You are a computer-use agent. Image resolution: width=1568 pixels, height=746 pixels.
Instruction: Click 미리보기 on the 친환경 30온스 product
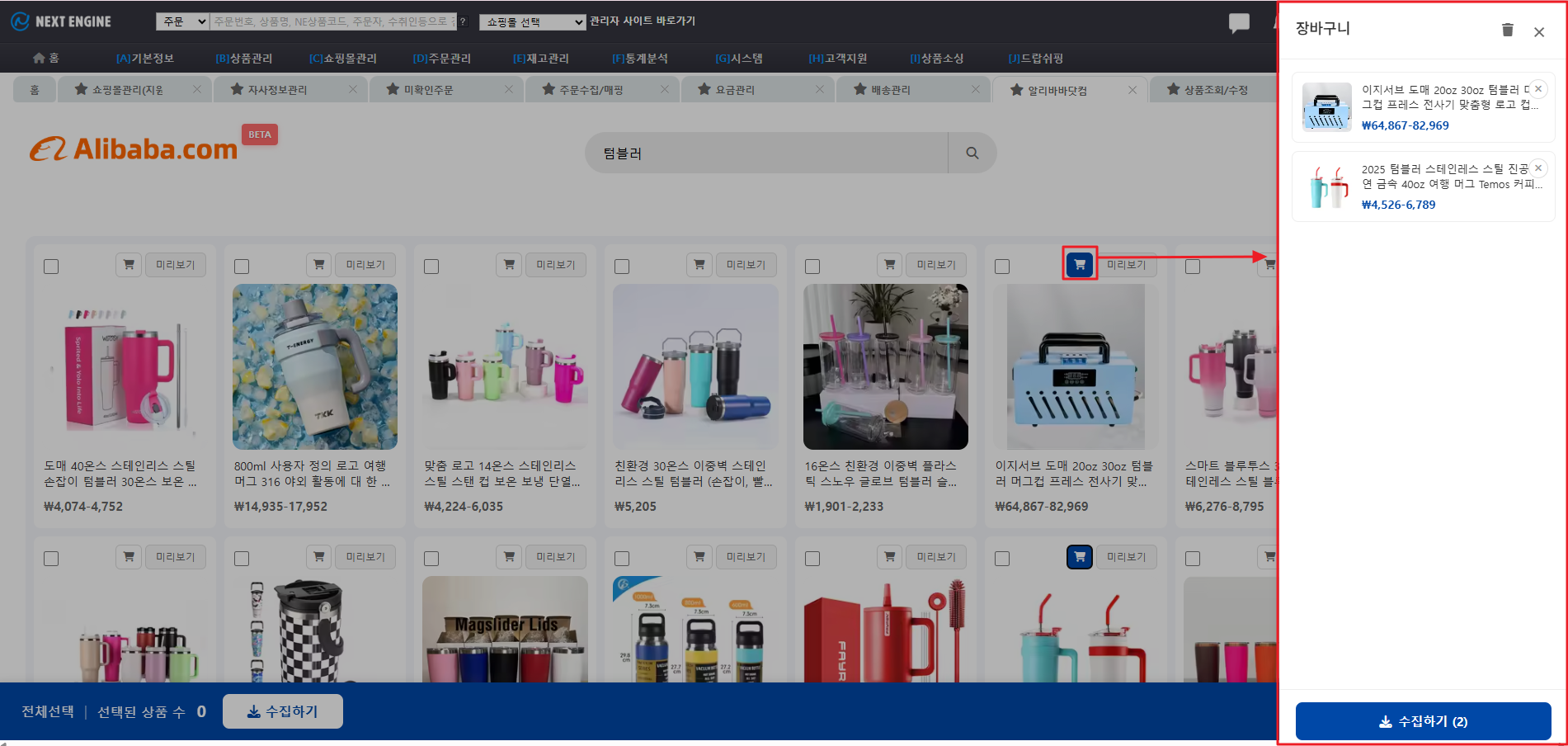[746, 265]
